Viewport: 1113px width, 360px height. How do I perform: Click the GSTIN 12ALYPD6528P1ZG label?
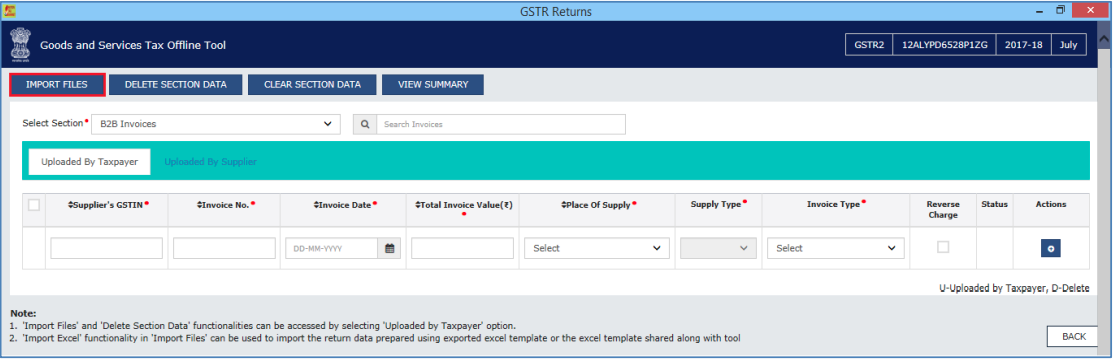(x=944, y=44)
